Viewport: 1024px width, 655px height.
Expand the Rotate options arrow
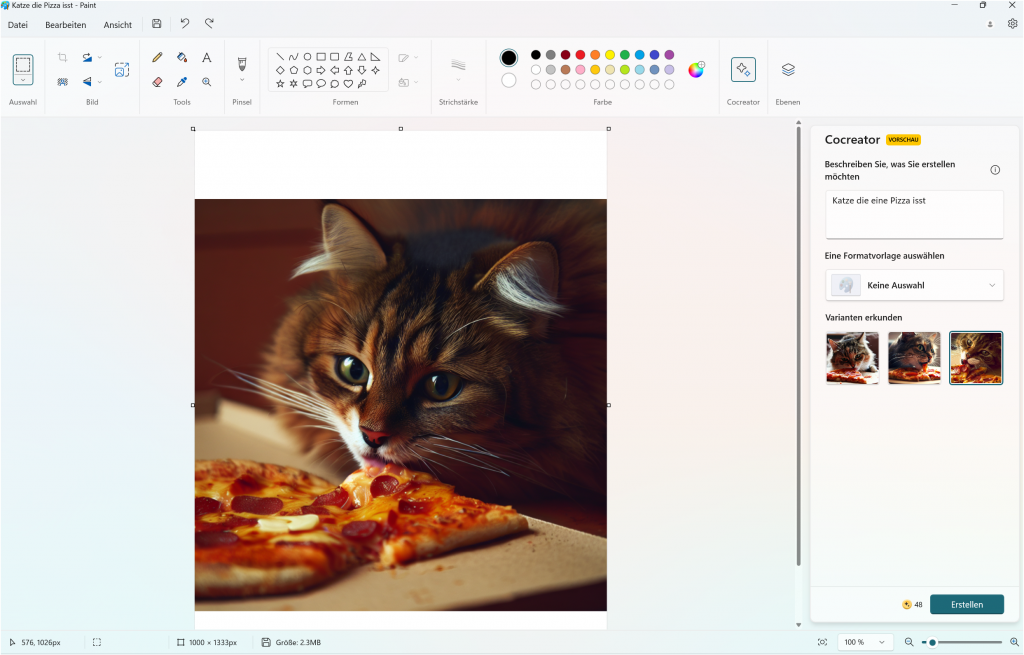tap(99, 57)
